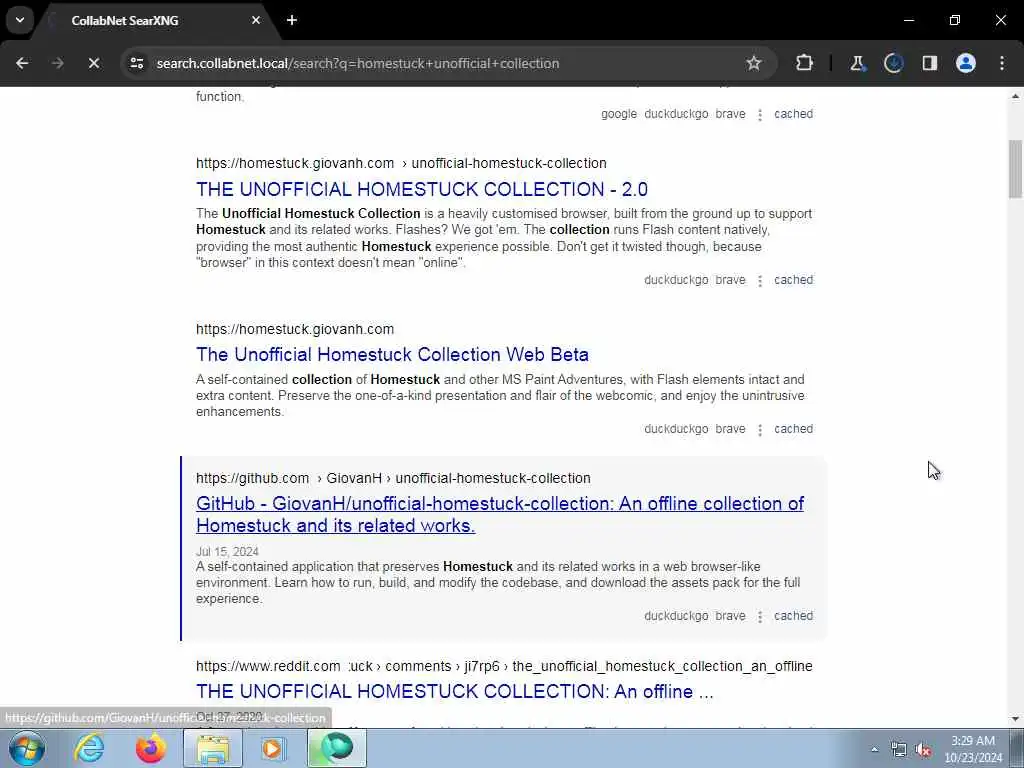Expand more options on the GitHub result
The height and width of the screenshot is (768, 1024).
(x=760, y=617)
